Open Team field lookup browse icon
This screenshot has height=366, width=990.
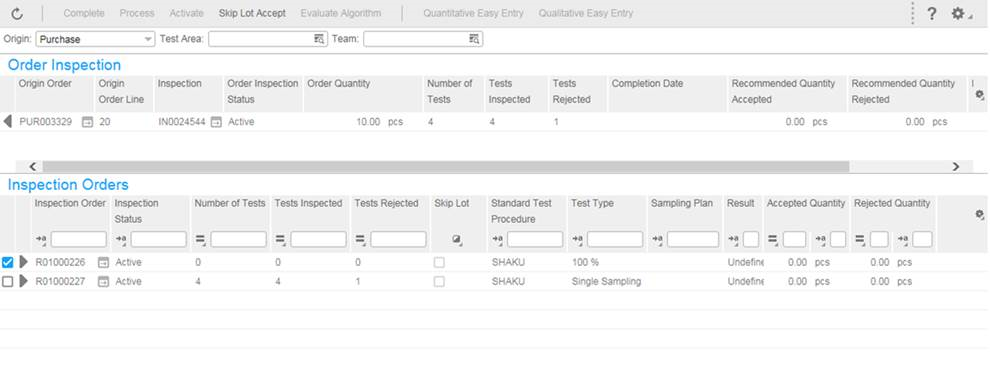pyautogui.click(x=474, y=39)
